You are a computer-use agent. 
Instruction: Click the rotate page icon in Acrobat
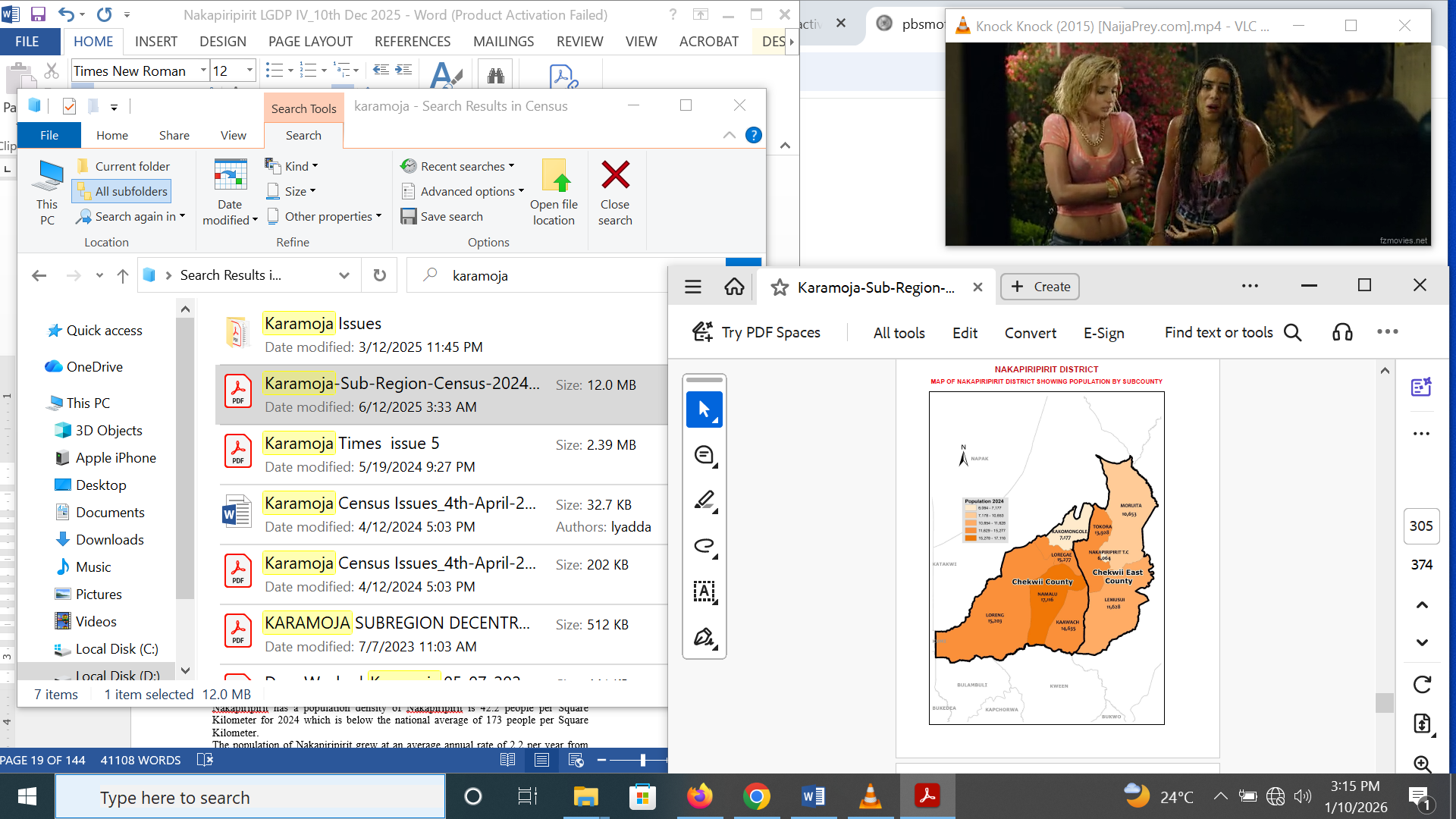1422,685
